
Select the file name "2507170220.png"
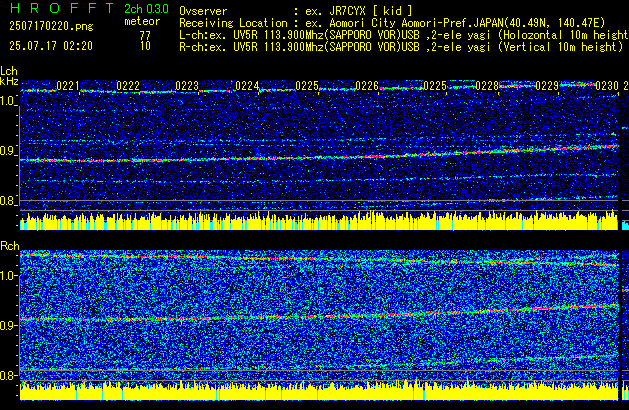[51, 26]
